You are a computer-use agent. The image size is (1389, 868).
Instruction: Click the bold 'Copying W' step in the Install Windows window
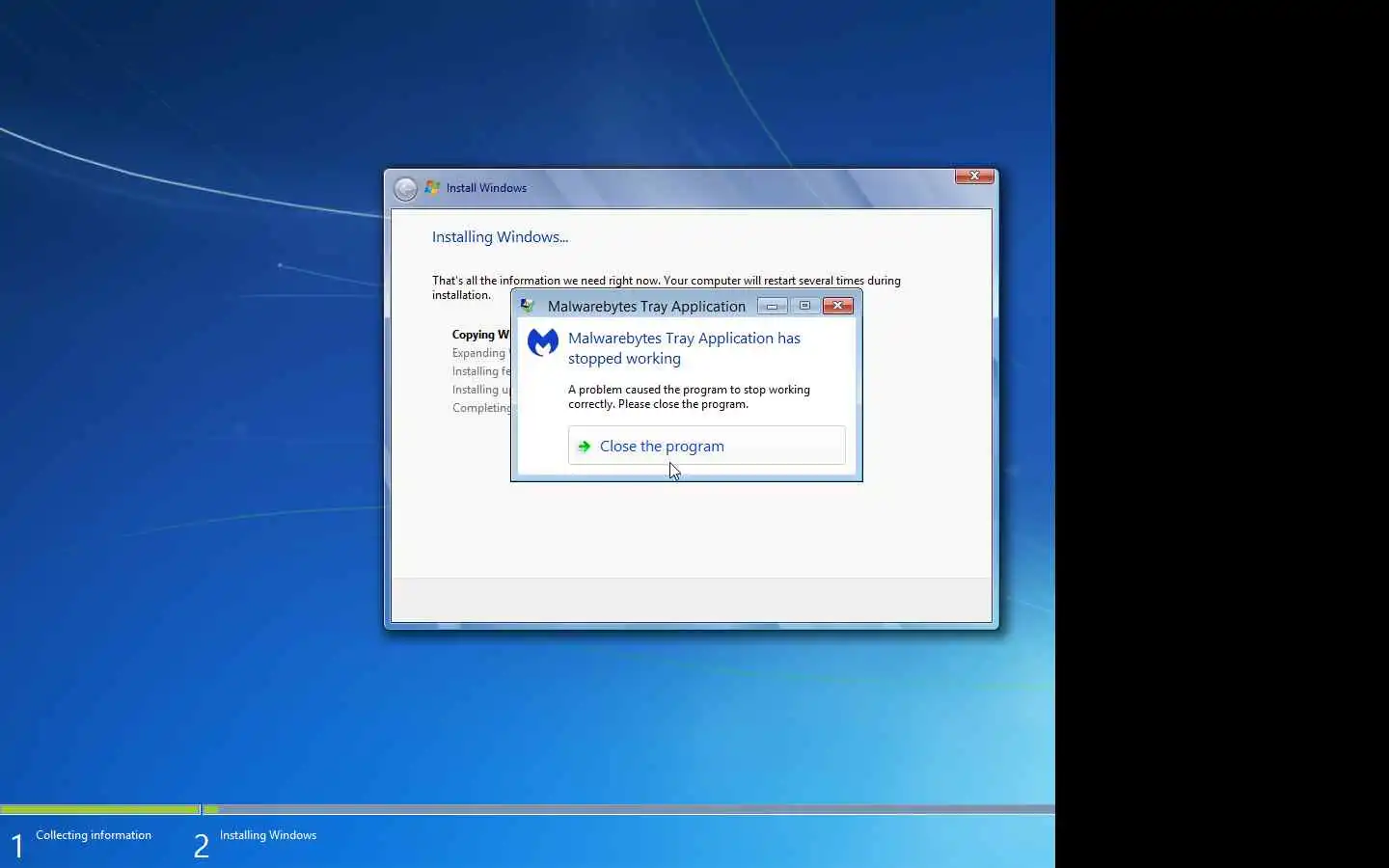tap(480, 335)
